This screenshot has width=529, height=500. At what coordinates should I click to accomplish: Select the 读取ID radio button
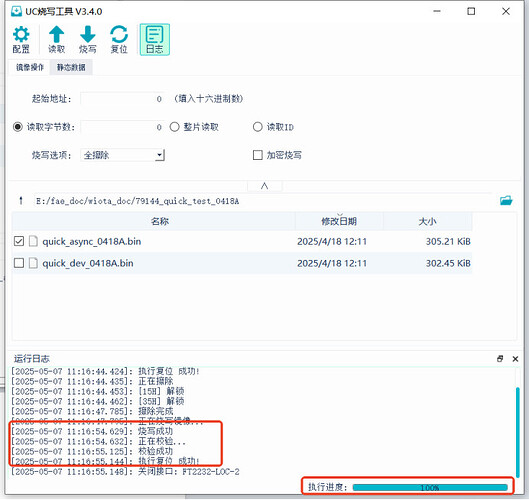click(x=257, y=127)
